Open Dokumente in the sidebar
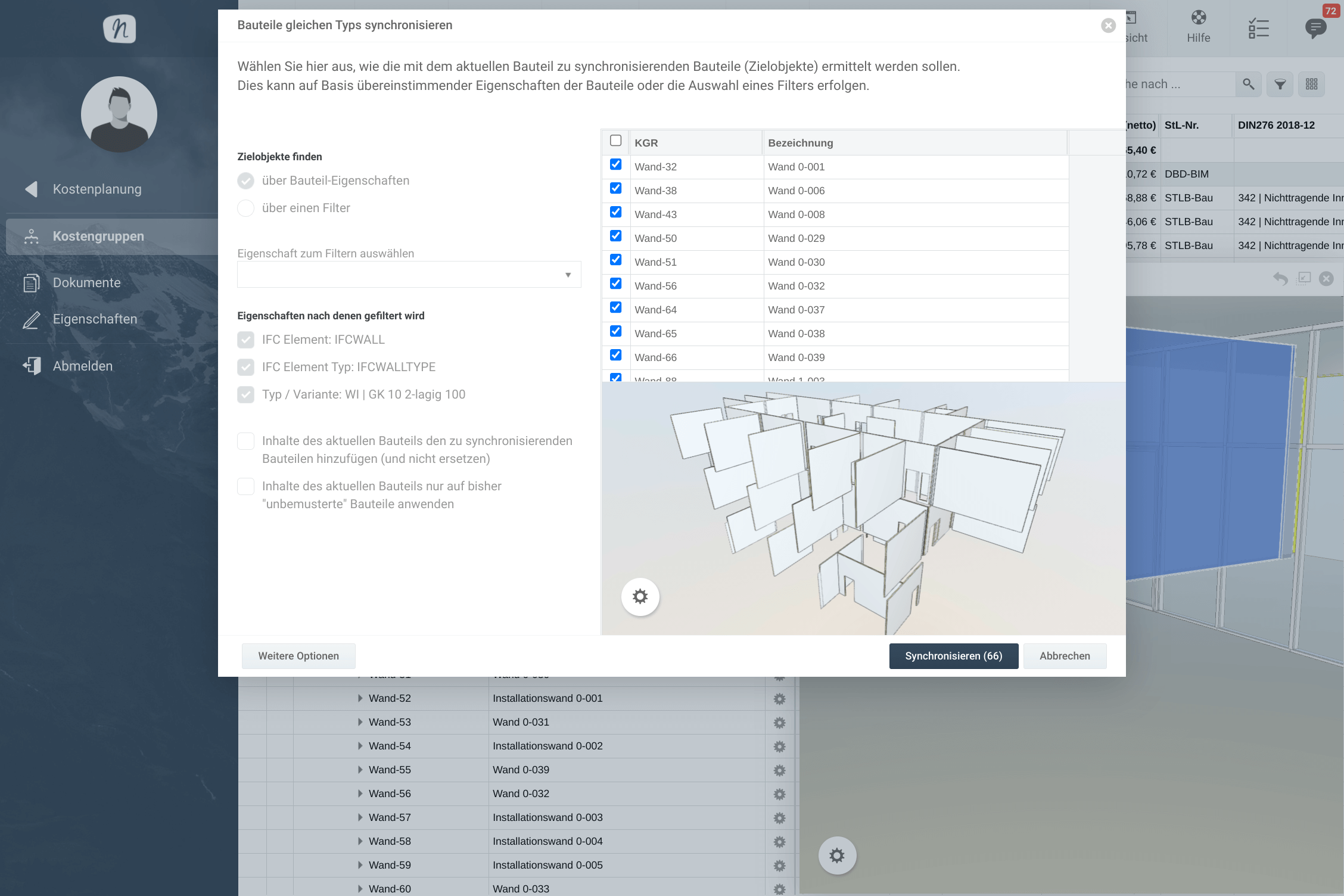Screen dimensions: 1344x896 pos(86,283)
